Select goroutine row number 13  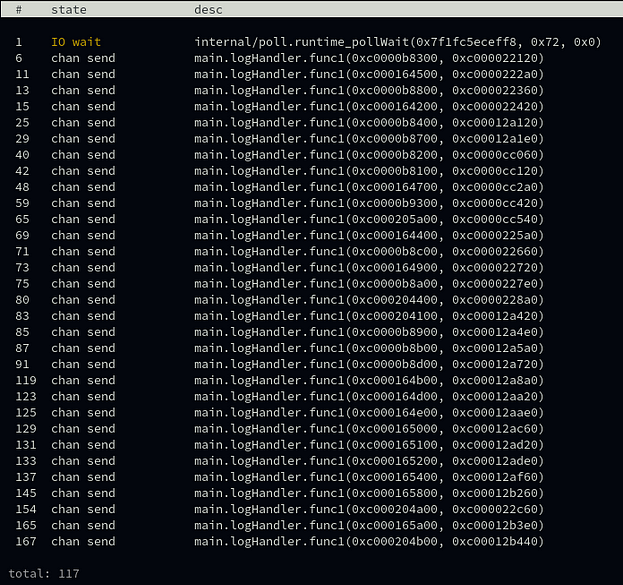pos(312,90)
